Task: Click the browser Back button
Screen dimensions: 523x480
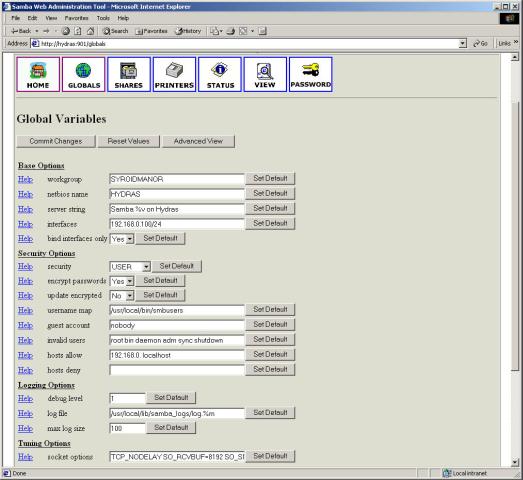Action: (22, 31)
